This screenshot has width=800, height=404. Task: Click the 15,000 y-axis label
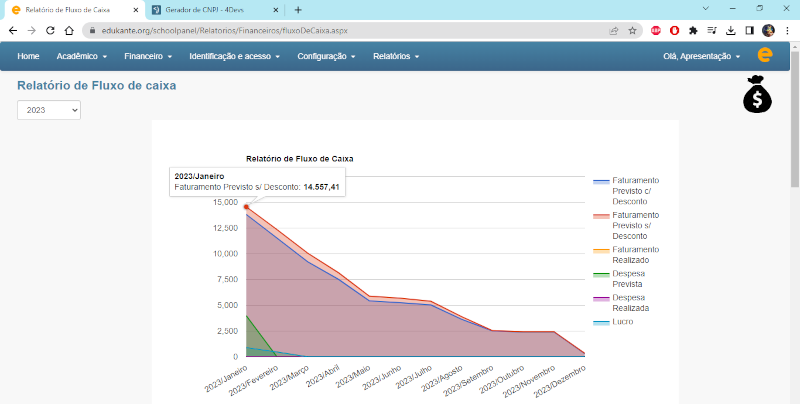(225, 202)
